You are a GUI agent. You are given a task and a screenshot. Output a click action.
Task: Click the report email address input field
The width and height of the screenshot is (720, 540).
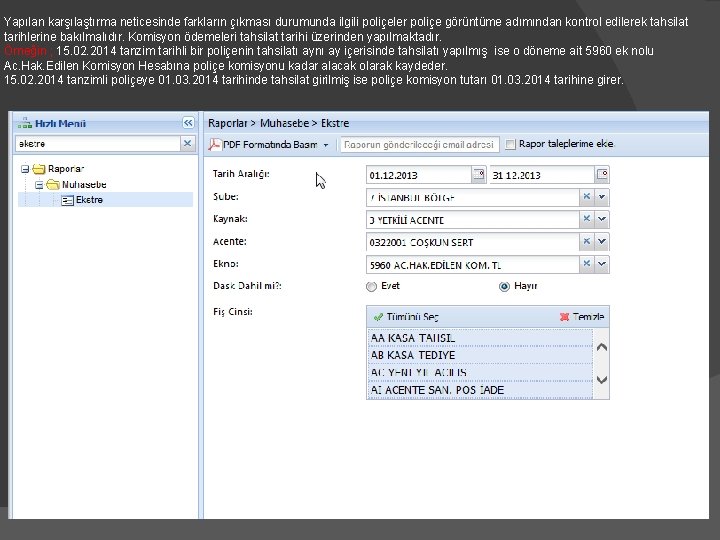click(419, 145)
